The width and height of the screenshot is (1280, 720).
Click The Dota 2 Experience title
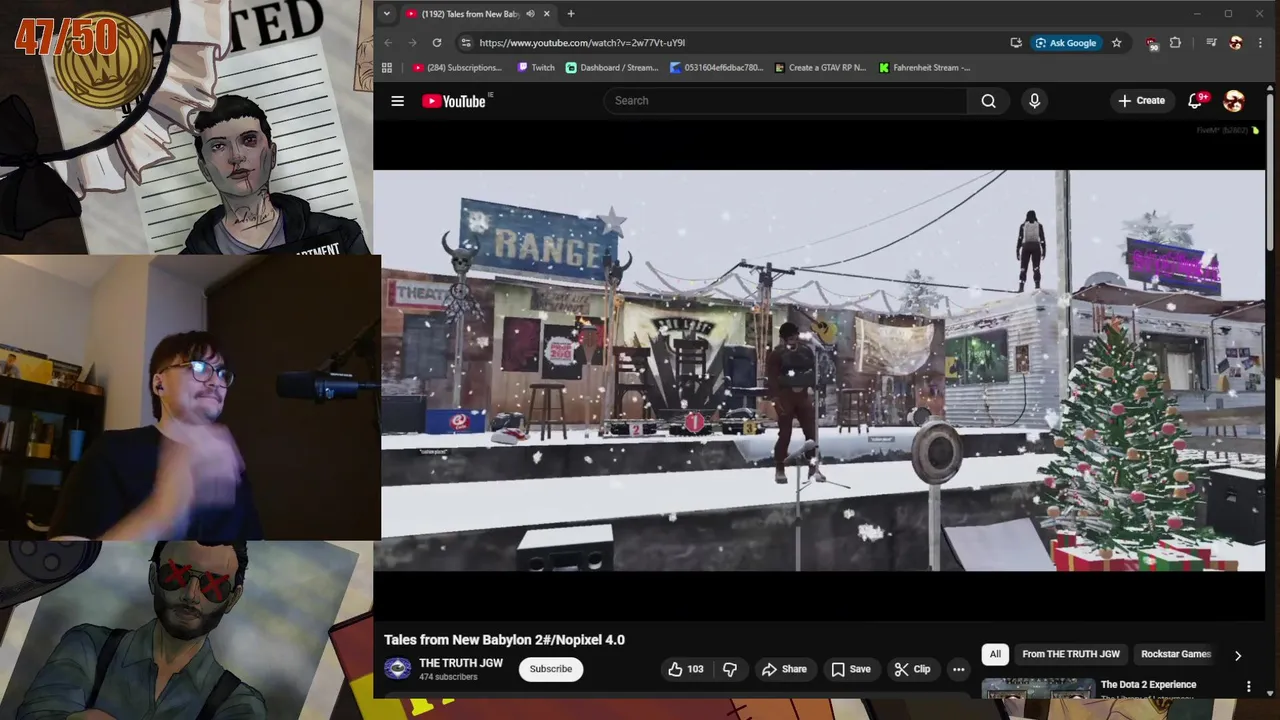click(1148, 685)
